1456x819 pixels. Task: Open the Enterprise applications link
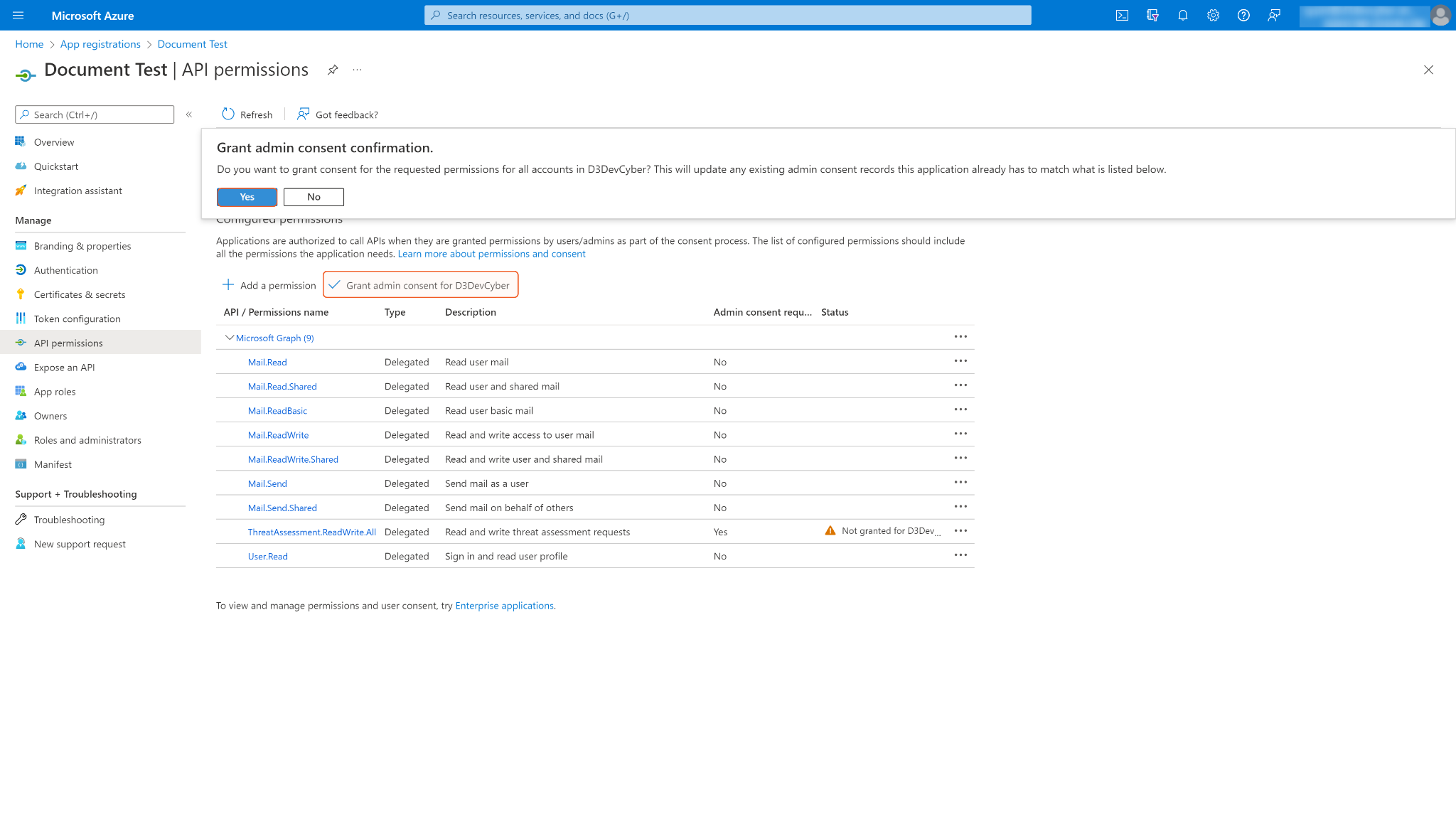(504, 606)
